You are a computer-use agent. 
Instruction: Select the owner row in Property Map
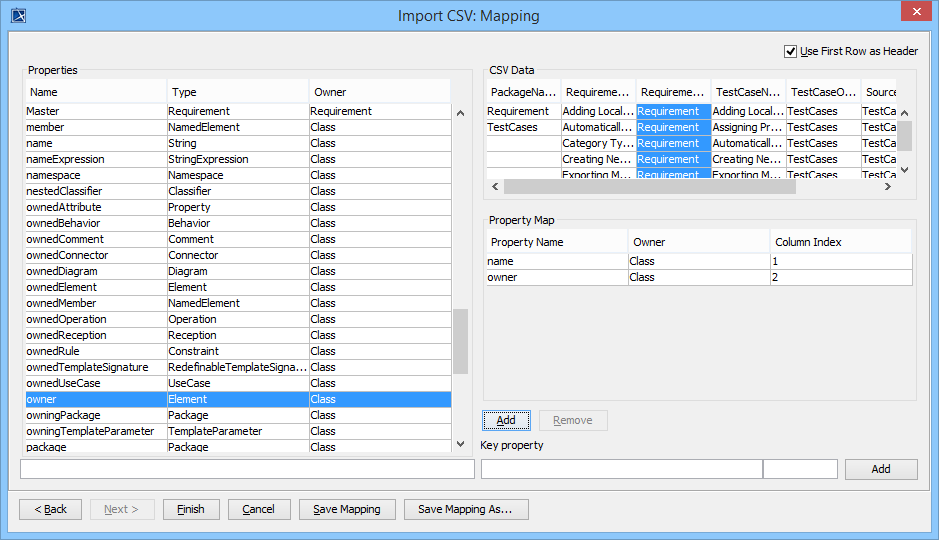point(556,277)
